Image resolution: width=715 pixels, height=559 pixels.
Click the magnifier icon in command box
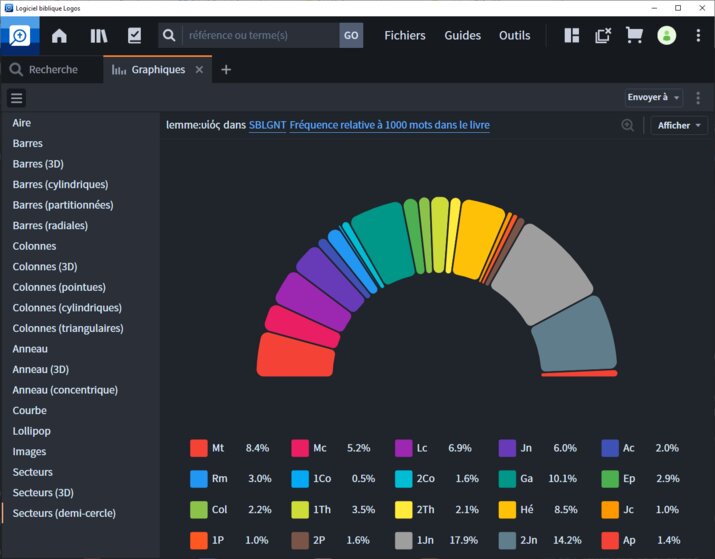pyautogui.click(x=169, y=36)
